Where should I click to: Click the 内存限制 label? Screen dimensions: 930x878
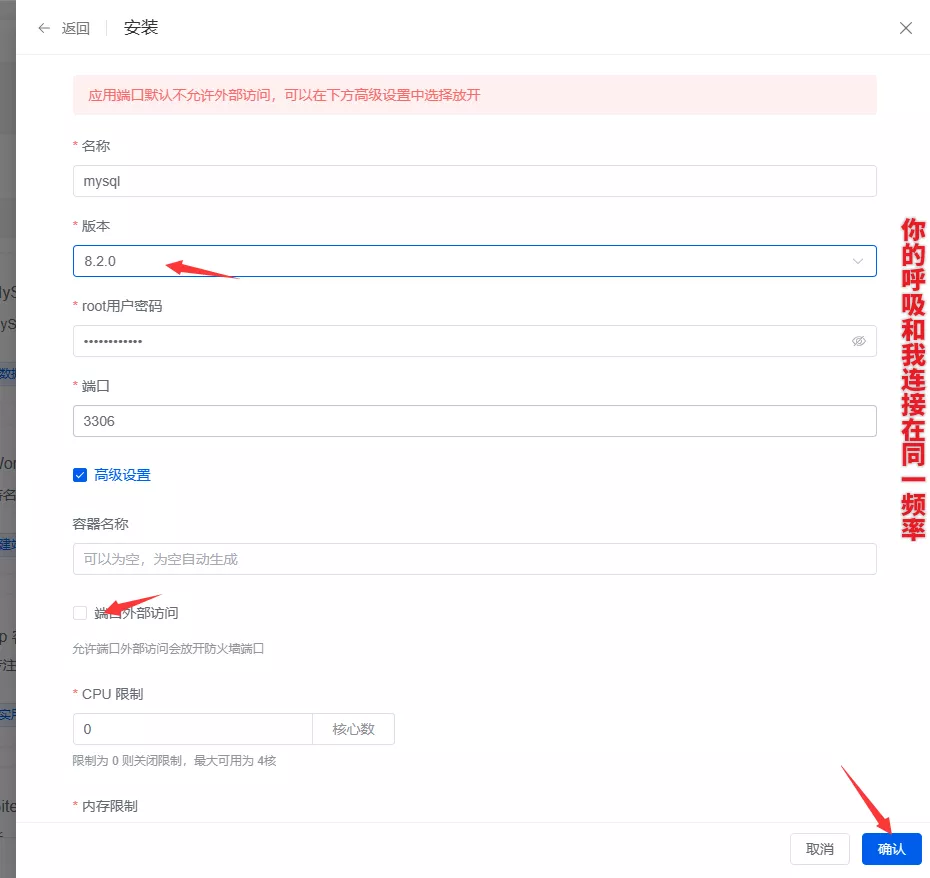tap(109, 806)
